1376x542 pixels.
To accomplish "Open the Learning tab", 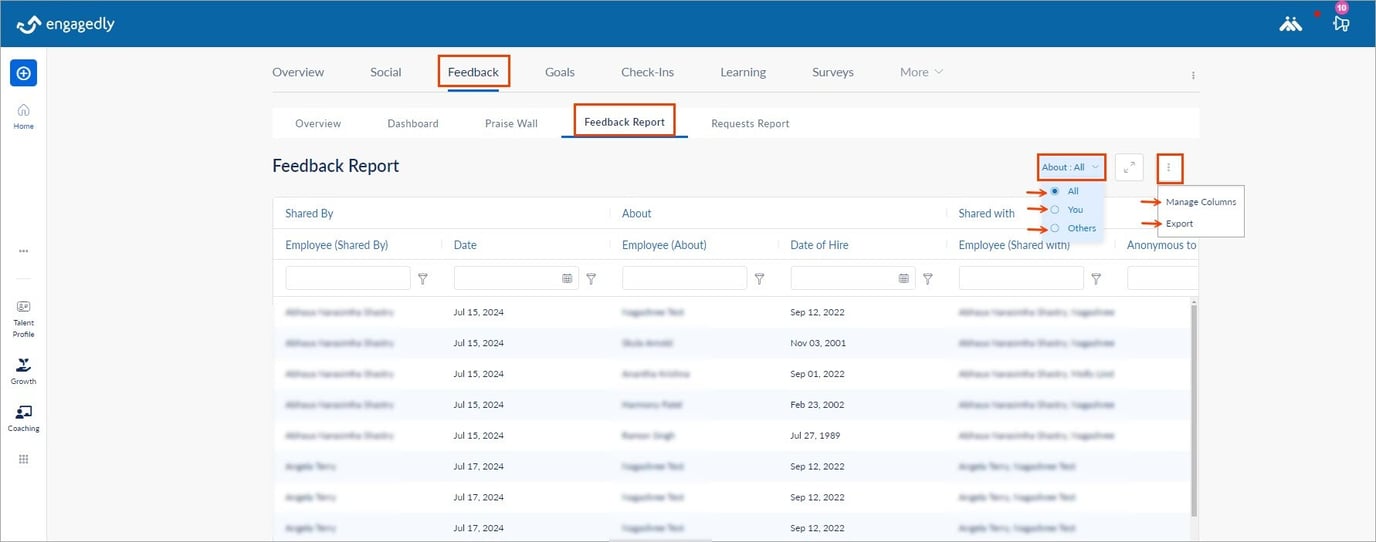I will pos(743,72).
